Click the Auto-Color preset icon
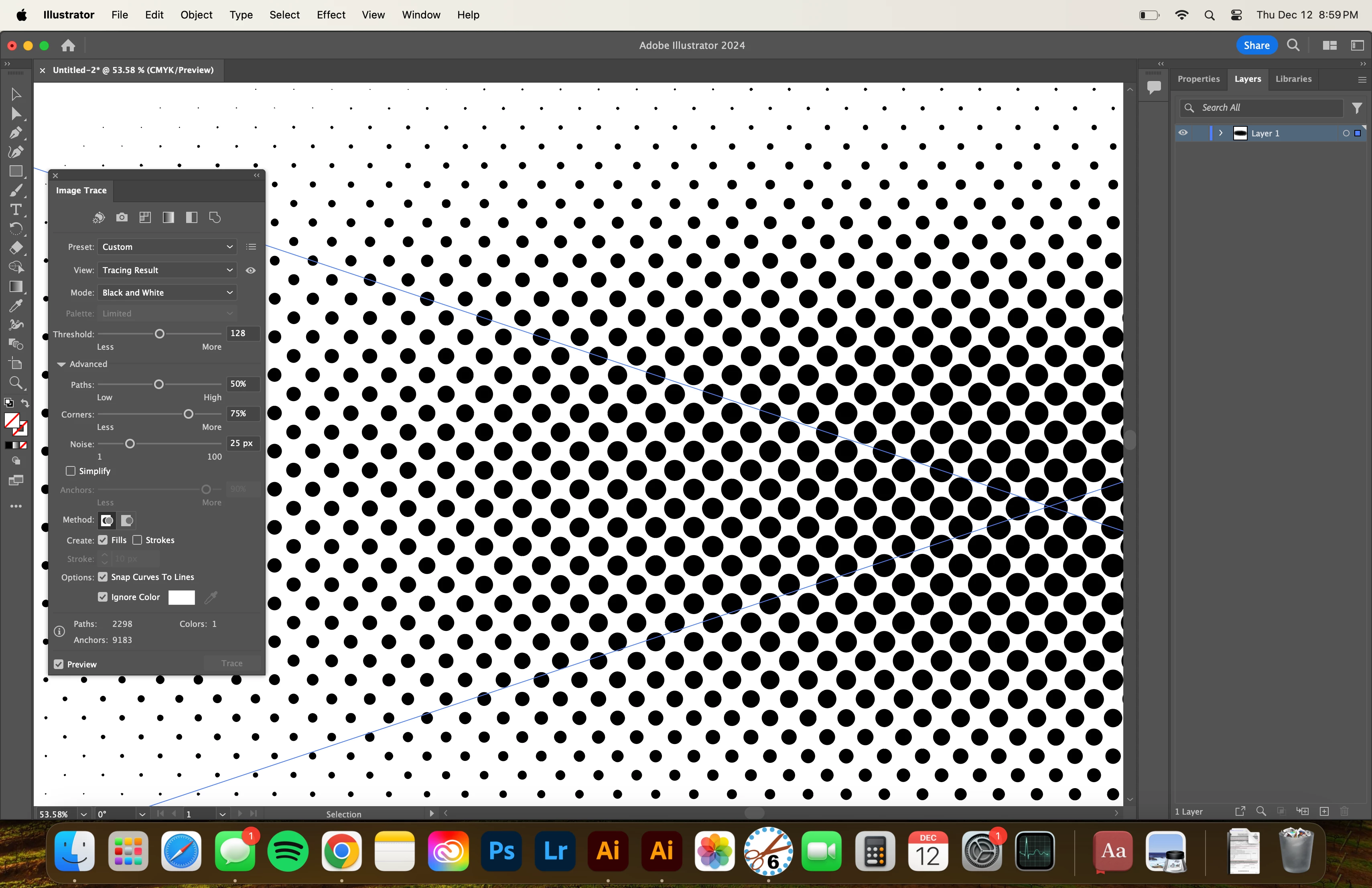1372x888 pixels. pyautogui.click(x=99, y=217)
